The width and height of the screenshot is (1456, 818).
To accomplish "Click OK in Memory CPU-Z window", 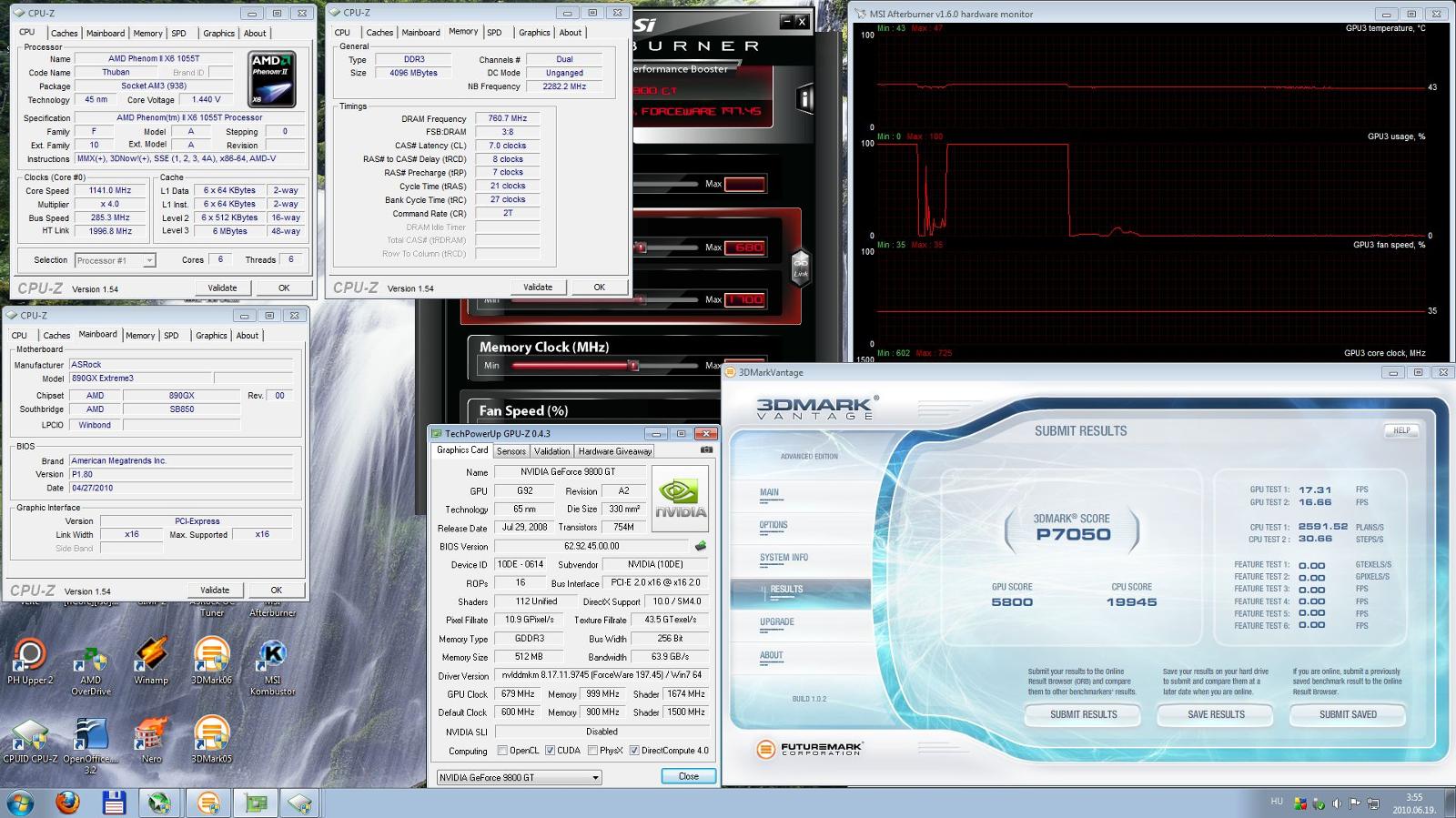I will (x=599, y=287).
